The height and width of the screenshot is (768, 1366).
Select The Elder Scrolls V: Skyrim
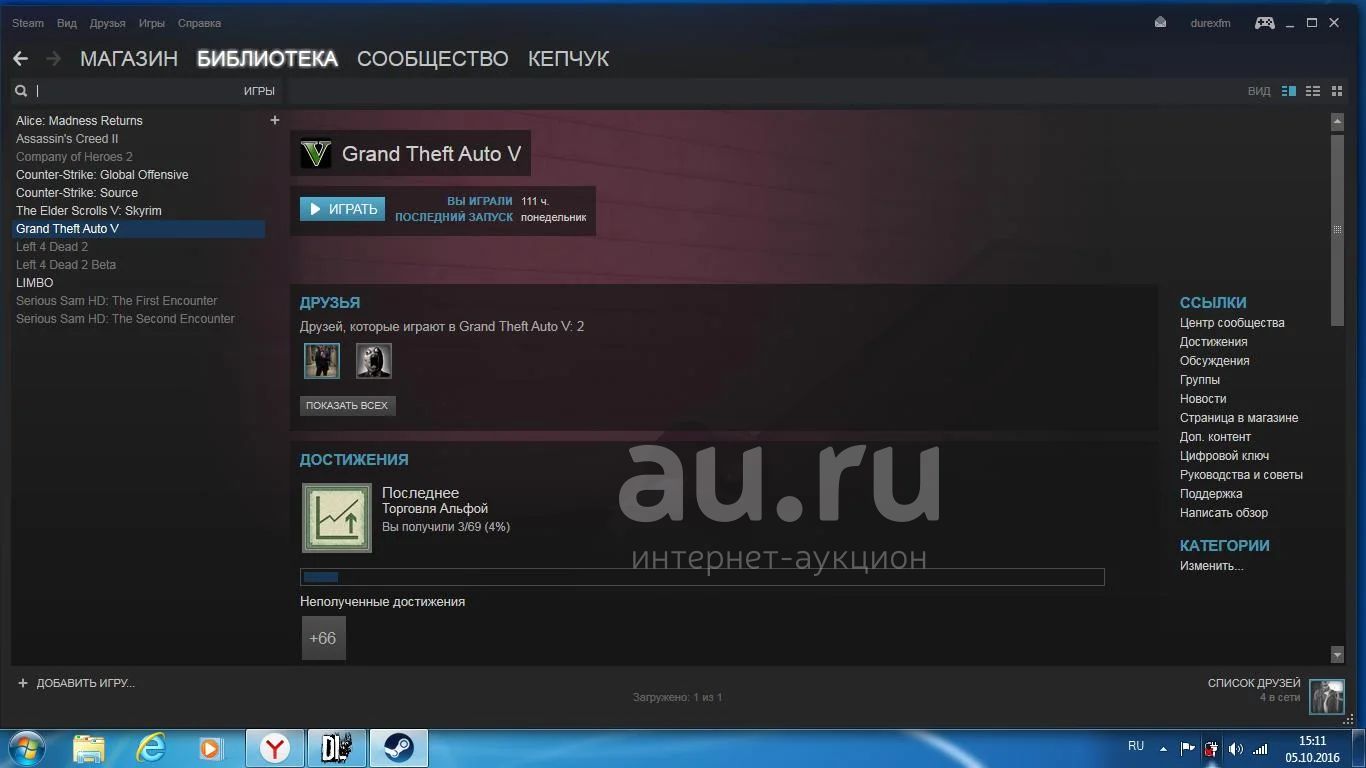point(89,211)
